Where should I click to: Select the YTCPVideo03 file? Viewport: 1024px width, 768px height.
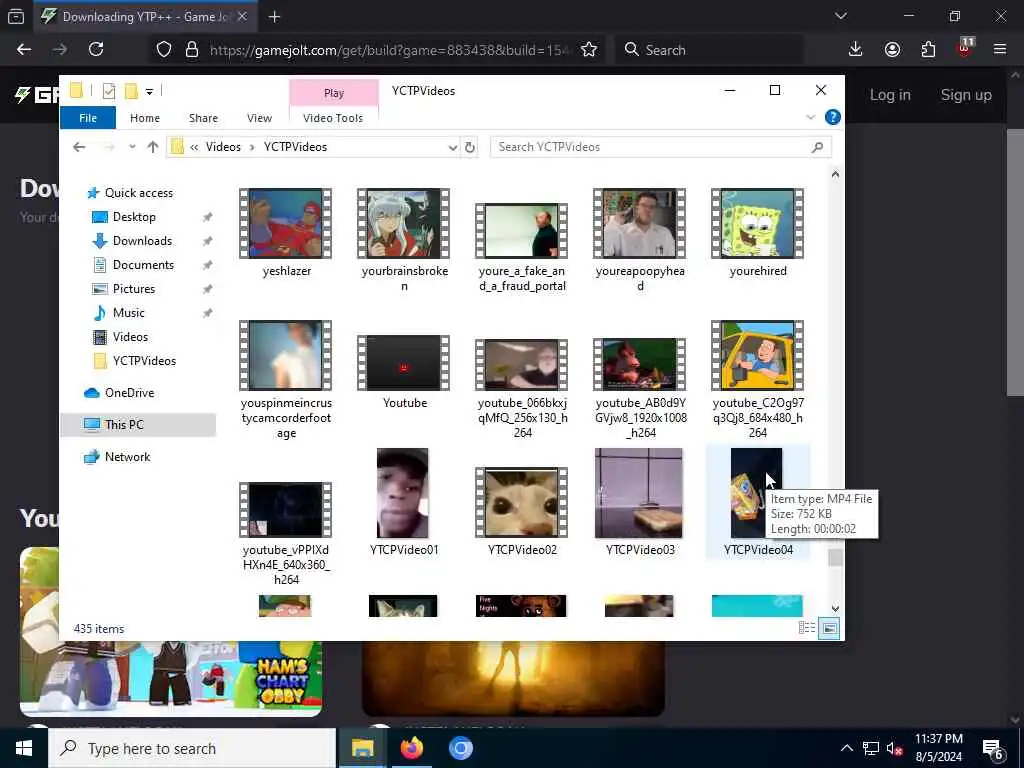[x=640, y=502]
